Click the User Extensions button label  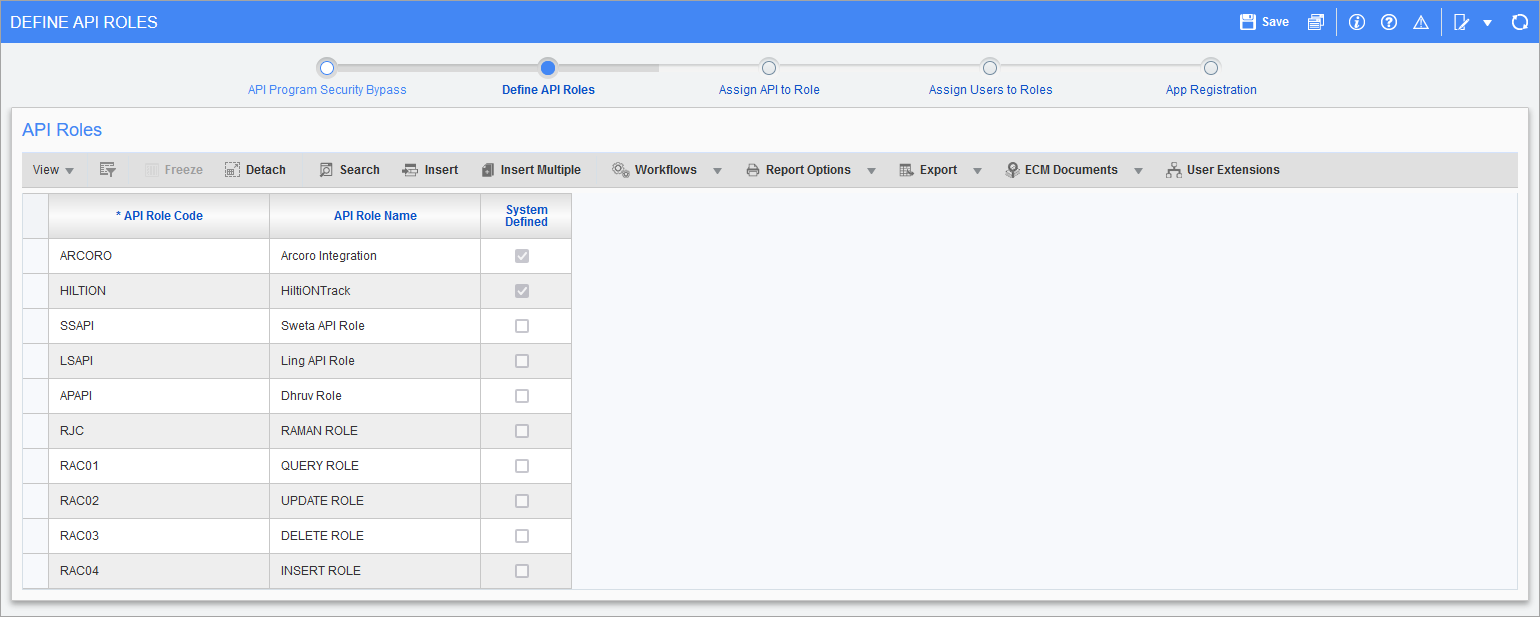pyautogui.click(x=1233, y=170)
